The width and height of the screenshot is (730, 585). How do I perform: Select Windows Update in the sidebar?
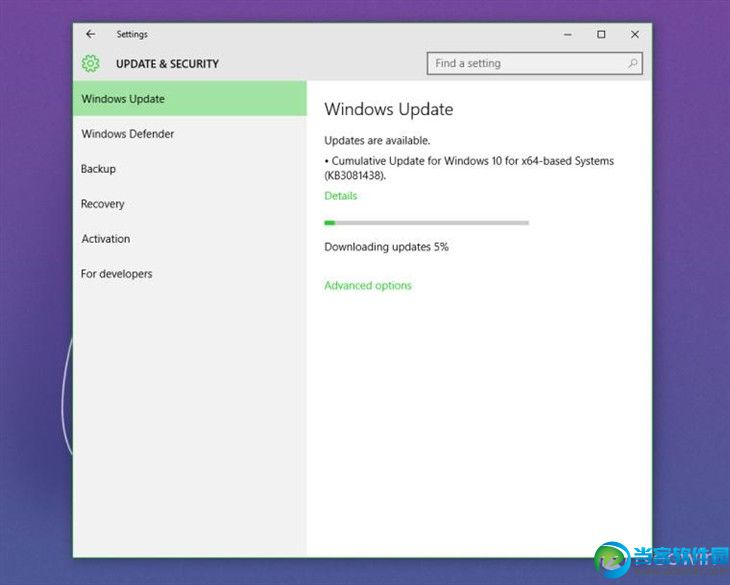[x=190, y=98]
